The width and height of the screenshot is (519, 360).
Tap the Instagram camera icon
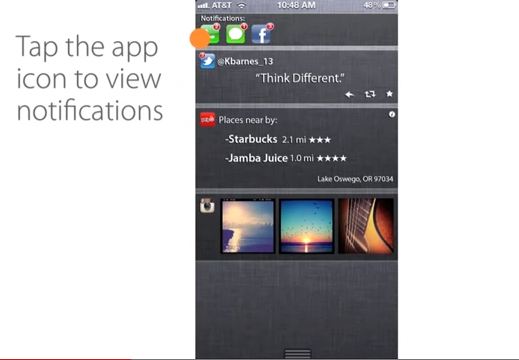[x=207, y=206]
